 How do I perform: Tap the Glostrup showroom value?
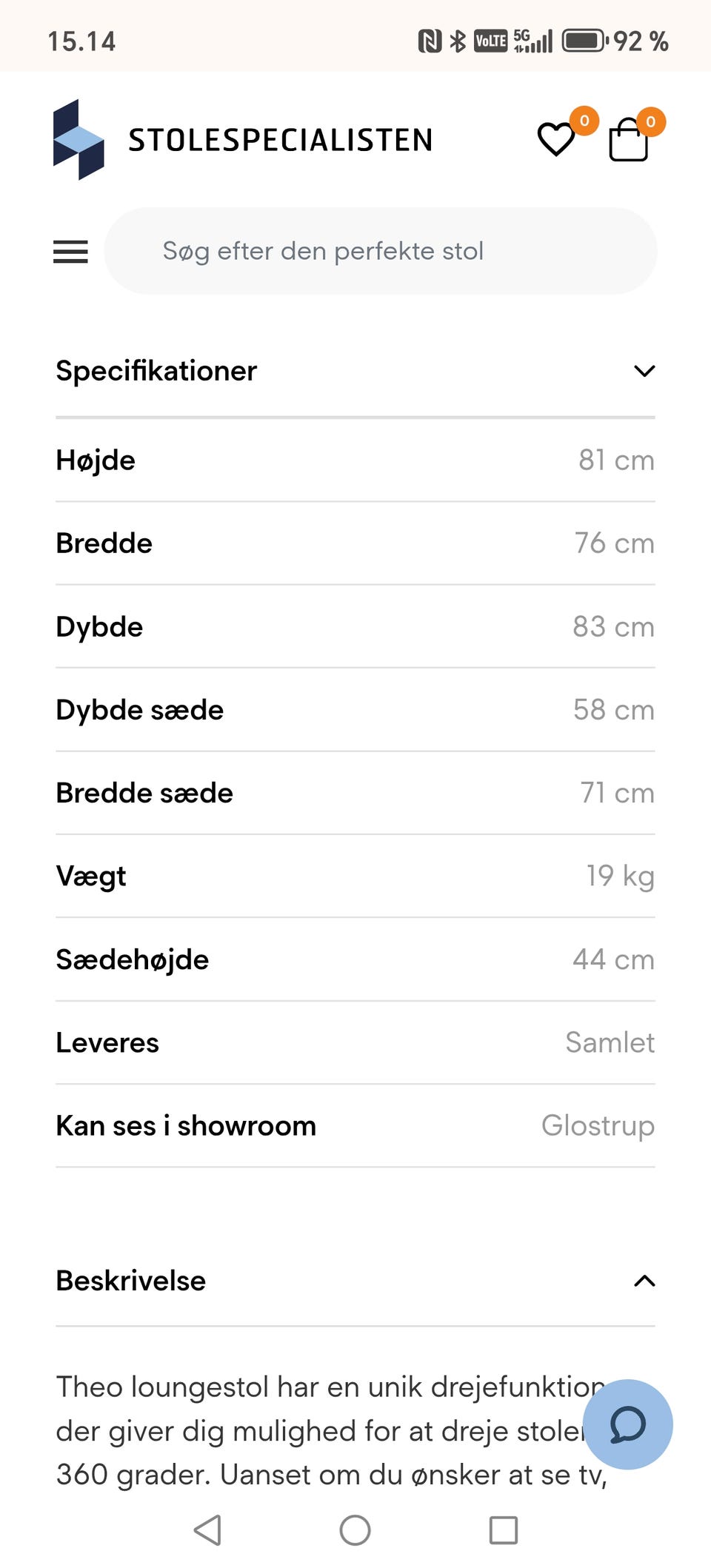tap(598, 1125)
